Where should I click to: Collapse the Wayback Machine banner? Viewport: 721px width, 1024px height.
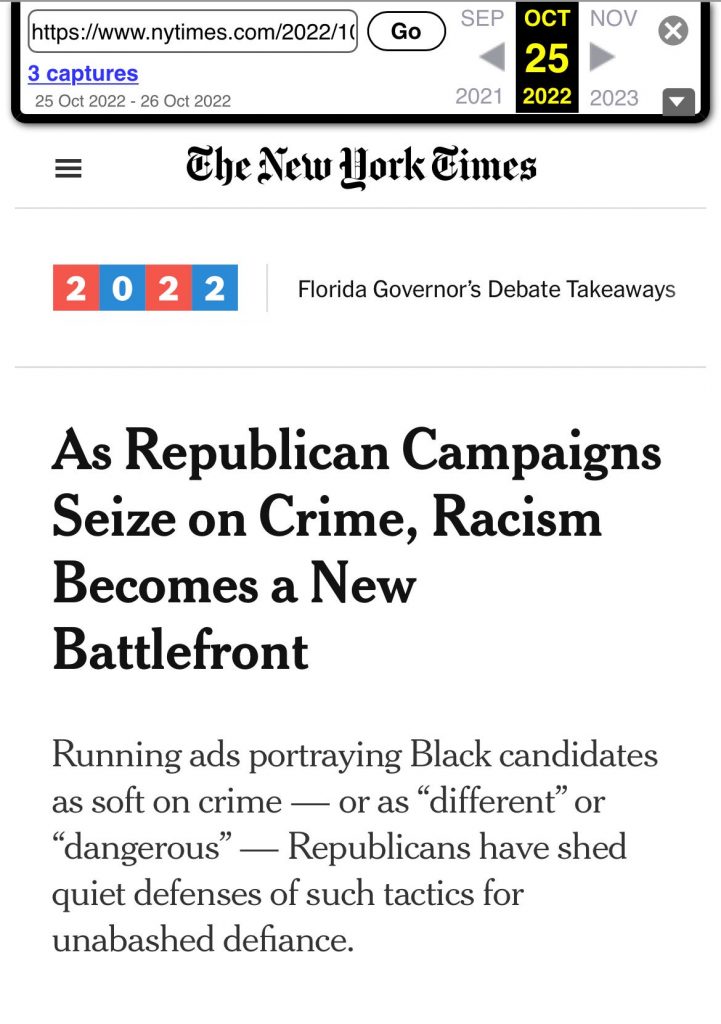[x=678, y=101]
